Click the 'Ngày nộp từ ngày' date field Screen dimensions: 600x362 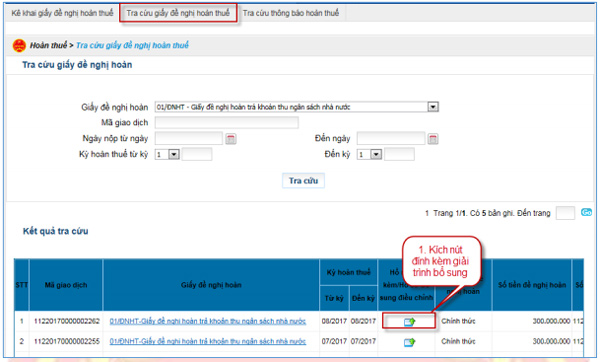point(189,138)
